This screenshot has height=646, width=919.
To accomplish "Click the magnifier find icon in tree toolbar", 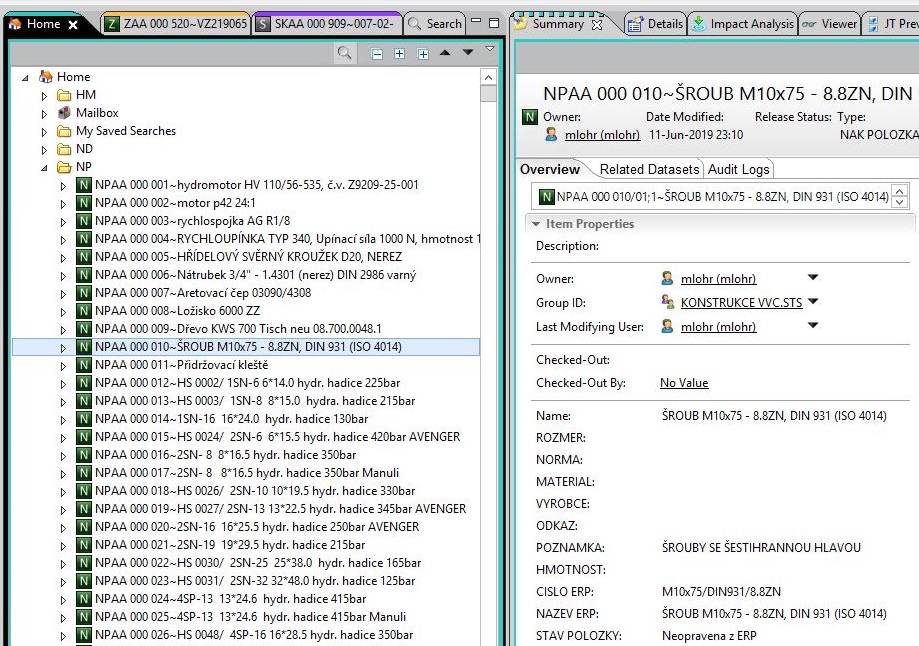I will pos(345,53).
